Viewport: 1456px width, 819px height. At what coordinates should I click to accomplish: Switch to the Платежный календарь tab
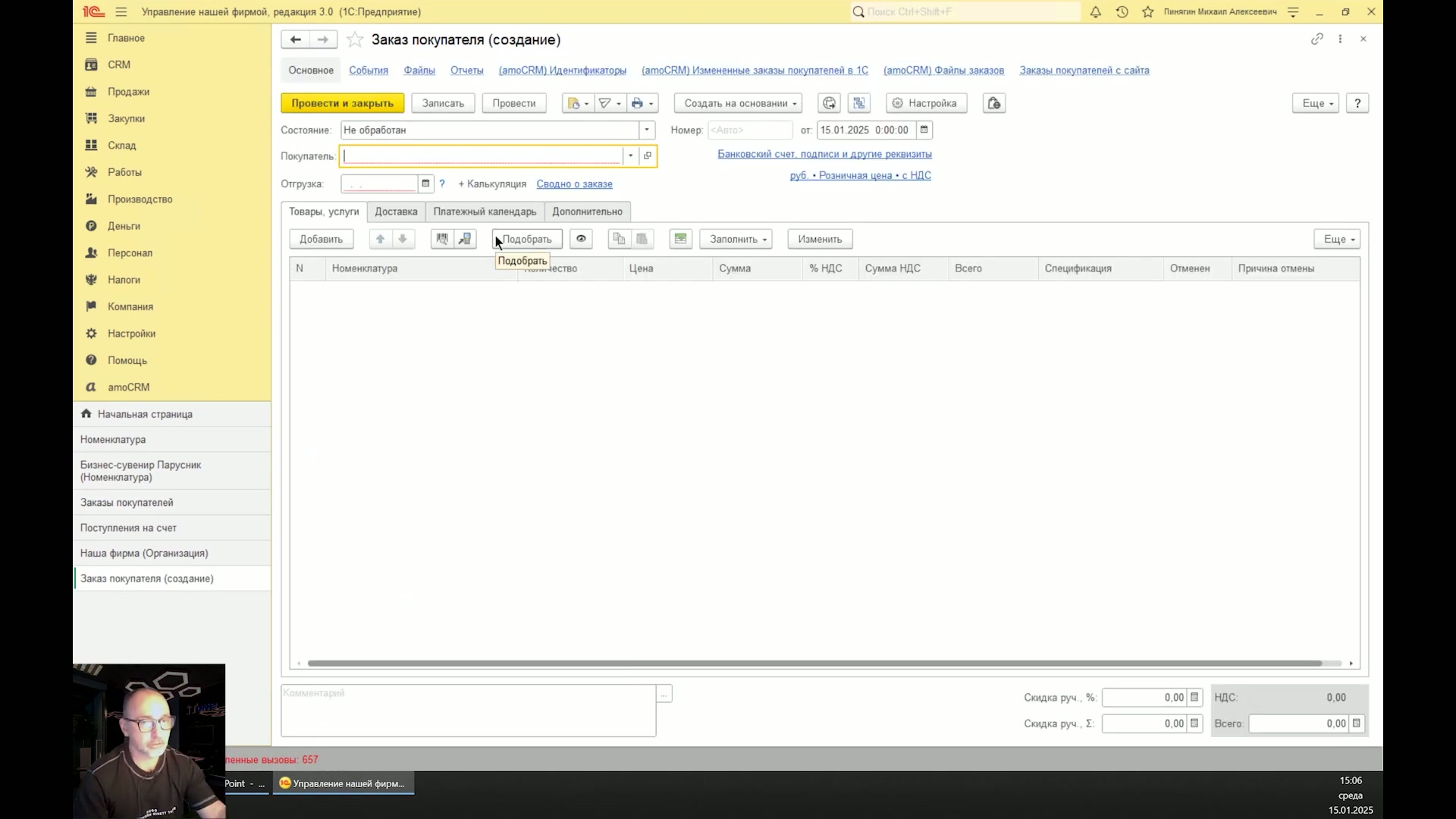point(485,212)
